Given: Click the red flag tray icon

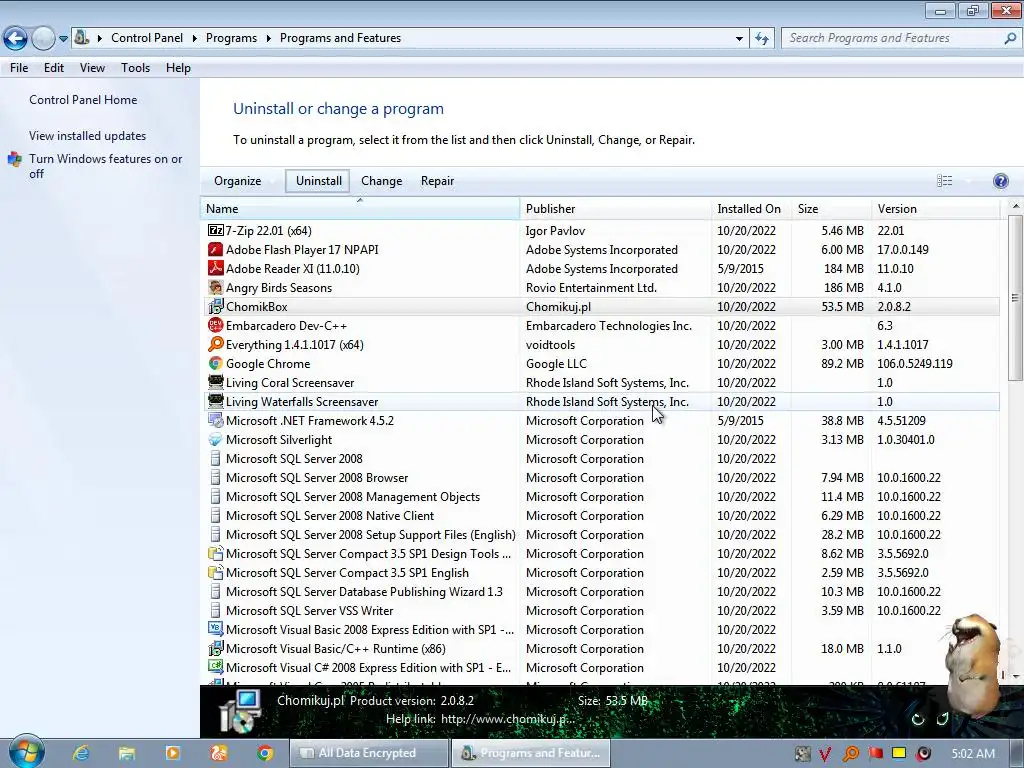Looking at the screenshot, I should click(876, 753).
